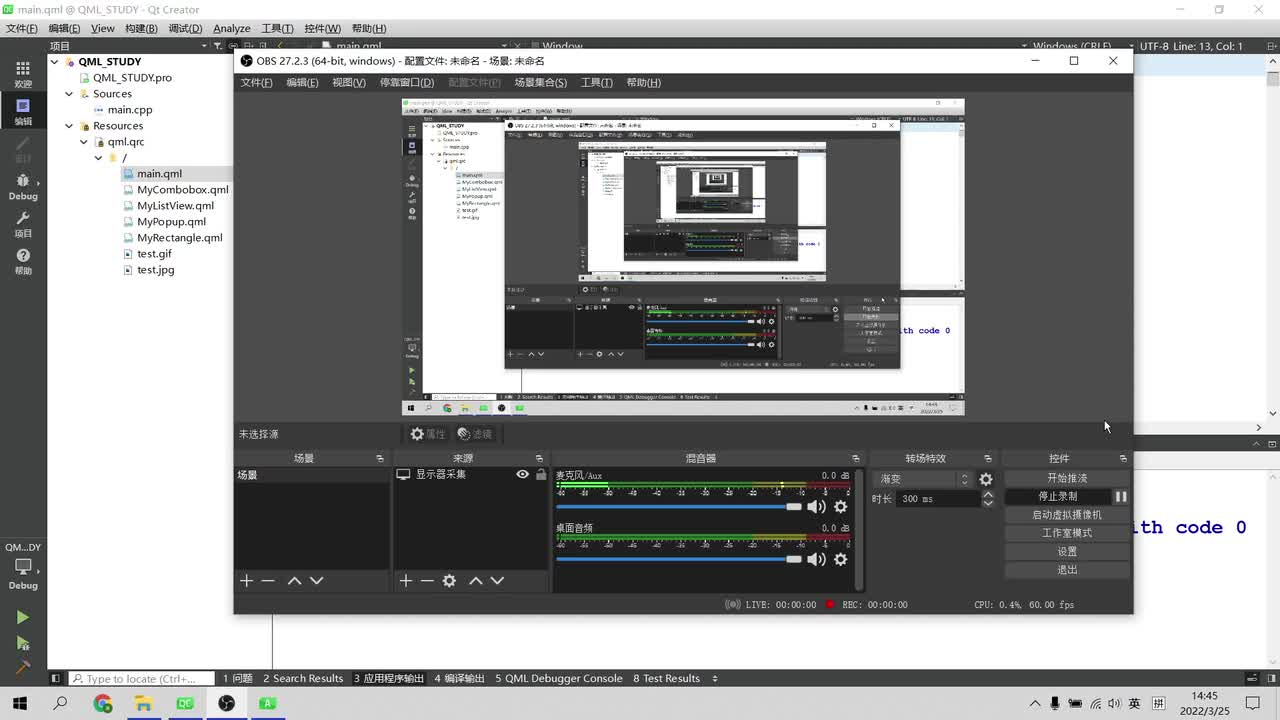Click the 时长 300 ms duration field
1280x720 pixels.
[938, 498]
